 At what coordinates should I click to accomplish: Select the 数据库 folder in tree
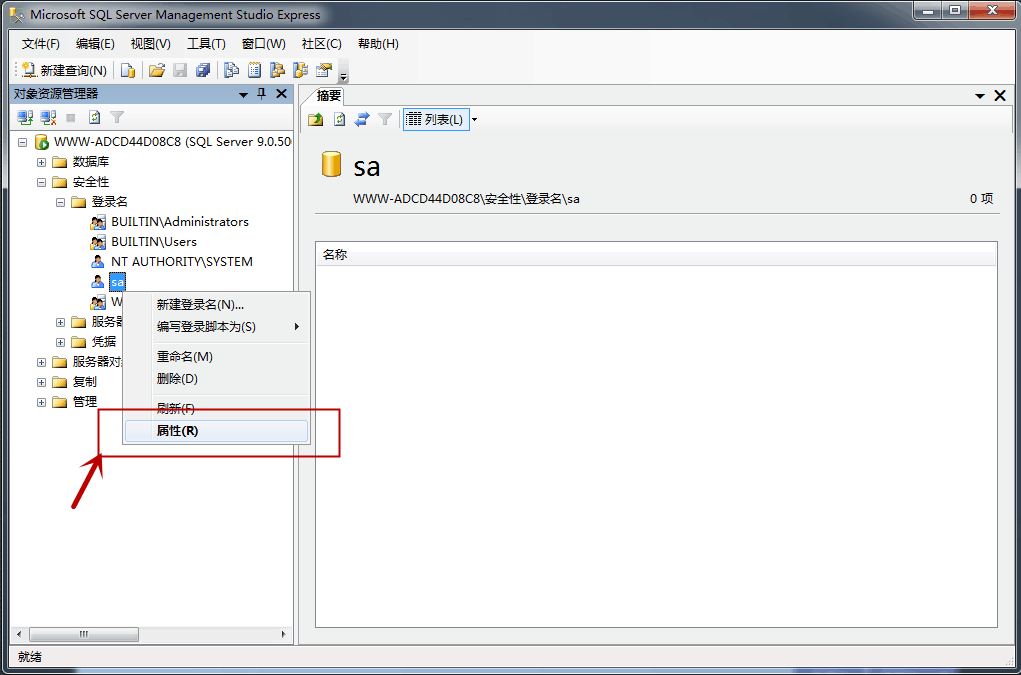(x=91, y=162)
